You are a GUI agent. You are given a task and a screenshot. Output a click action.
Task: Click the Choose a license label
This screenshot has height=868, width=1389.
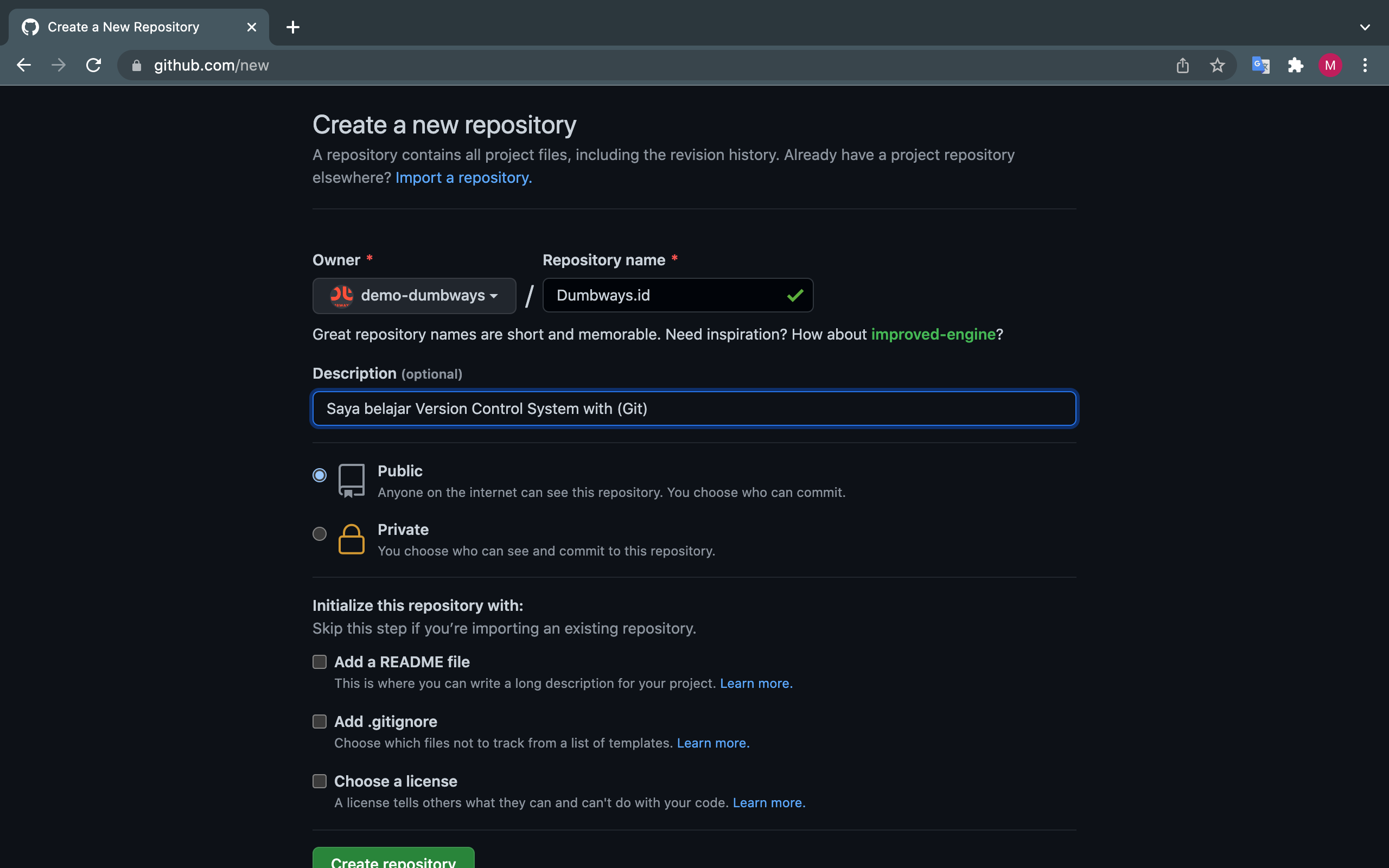click(396, 782)
